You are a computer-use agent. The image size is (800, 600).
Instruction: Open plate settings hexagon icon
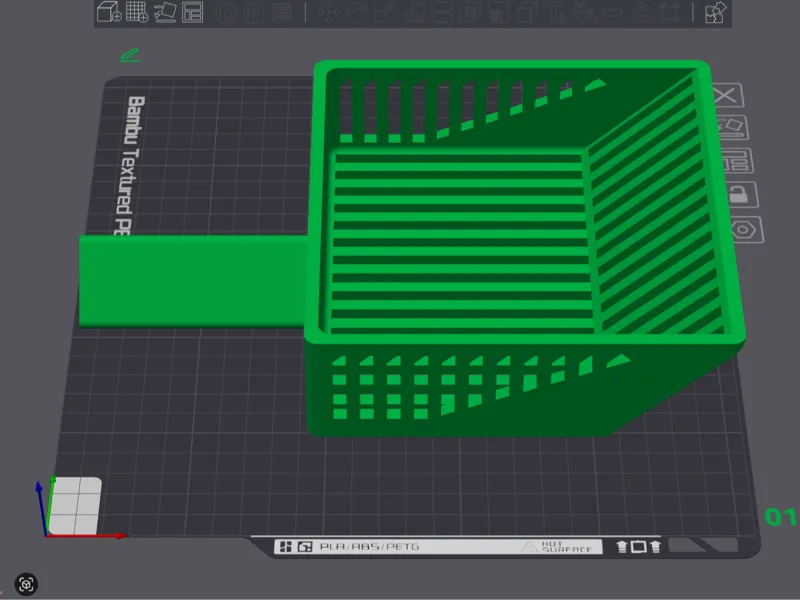point(745,230)
